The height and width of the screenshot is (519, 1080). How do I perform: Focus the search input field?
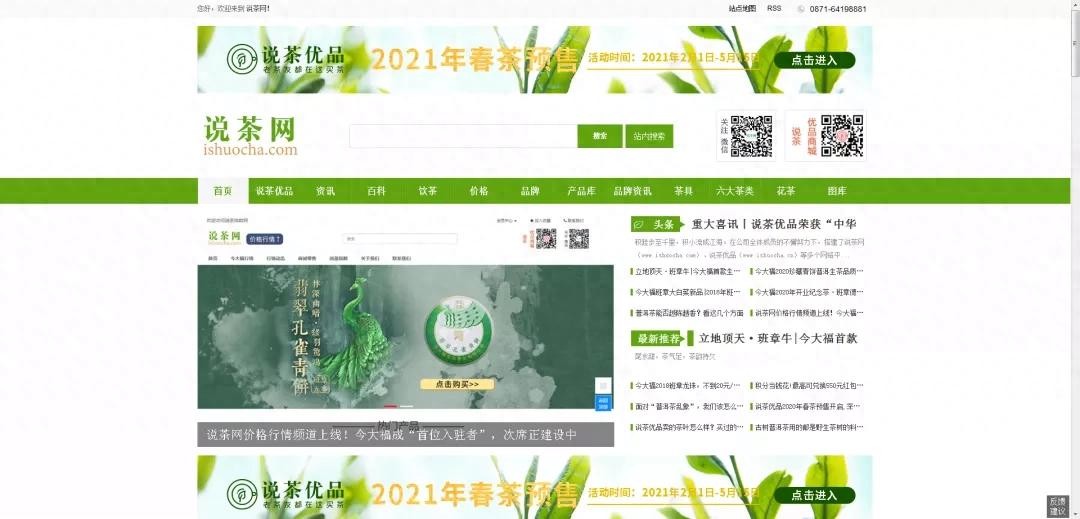click(462, 136)
